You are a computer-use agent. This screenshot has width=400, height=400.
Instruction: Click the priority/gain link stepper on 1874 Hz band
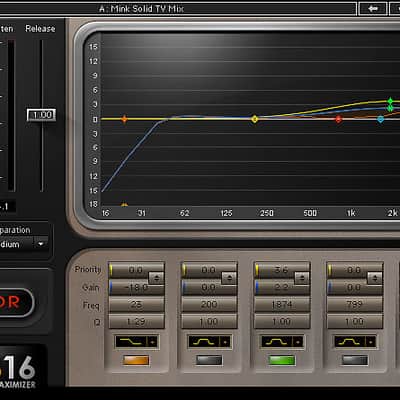click(x=302, y=278)
